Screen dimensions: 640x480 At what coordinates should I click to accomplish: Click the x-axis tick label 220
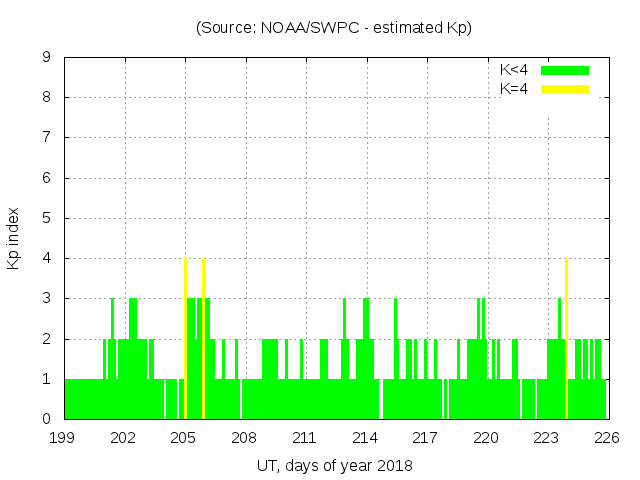click(486, 438)
